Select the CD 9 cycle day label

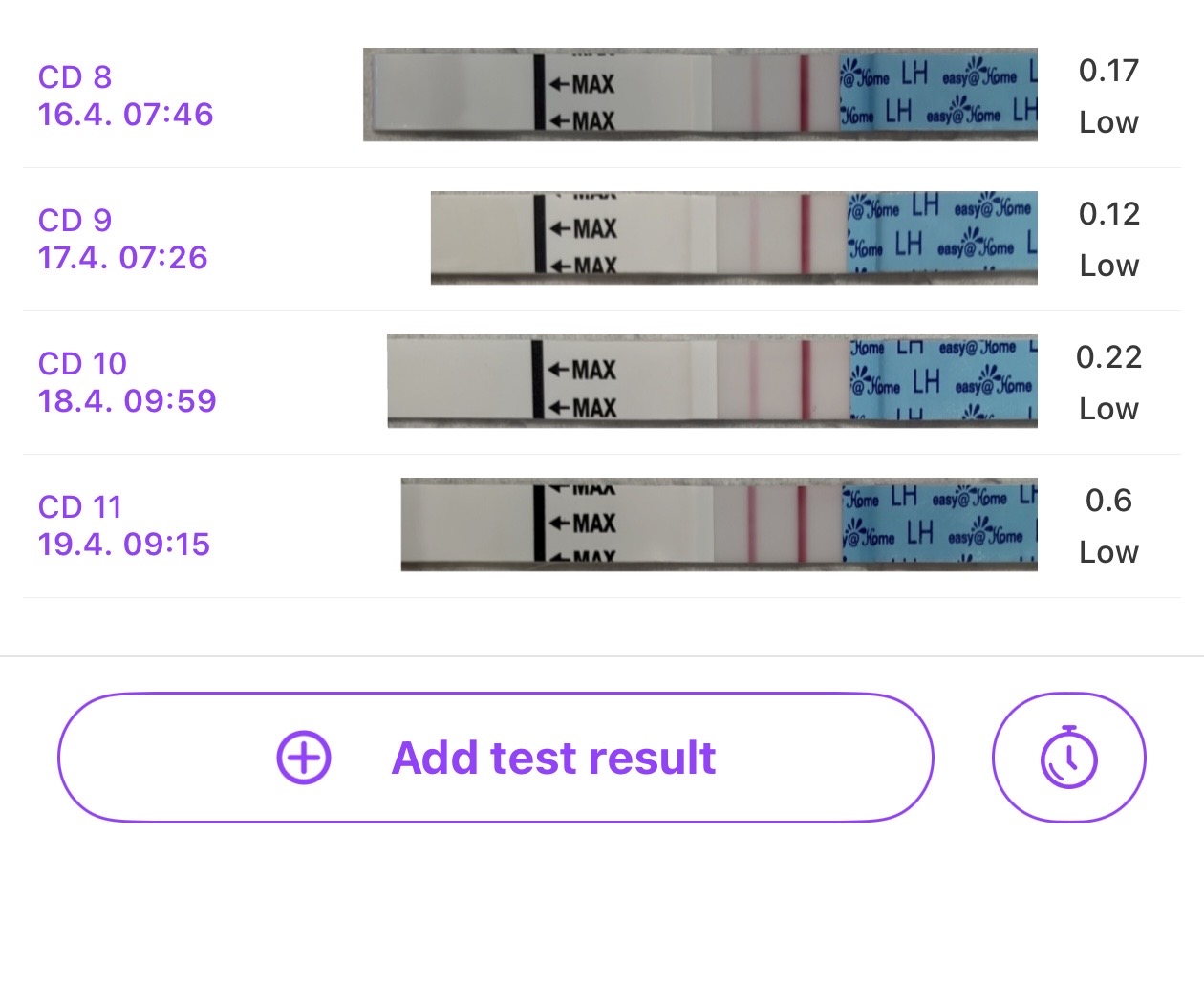tap(75, 220)
